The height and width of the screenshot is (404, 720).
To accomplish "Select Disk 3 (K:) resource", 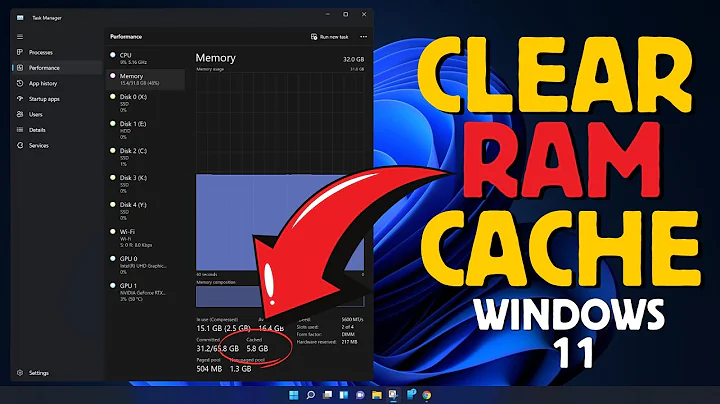I will (145, 184).
